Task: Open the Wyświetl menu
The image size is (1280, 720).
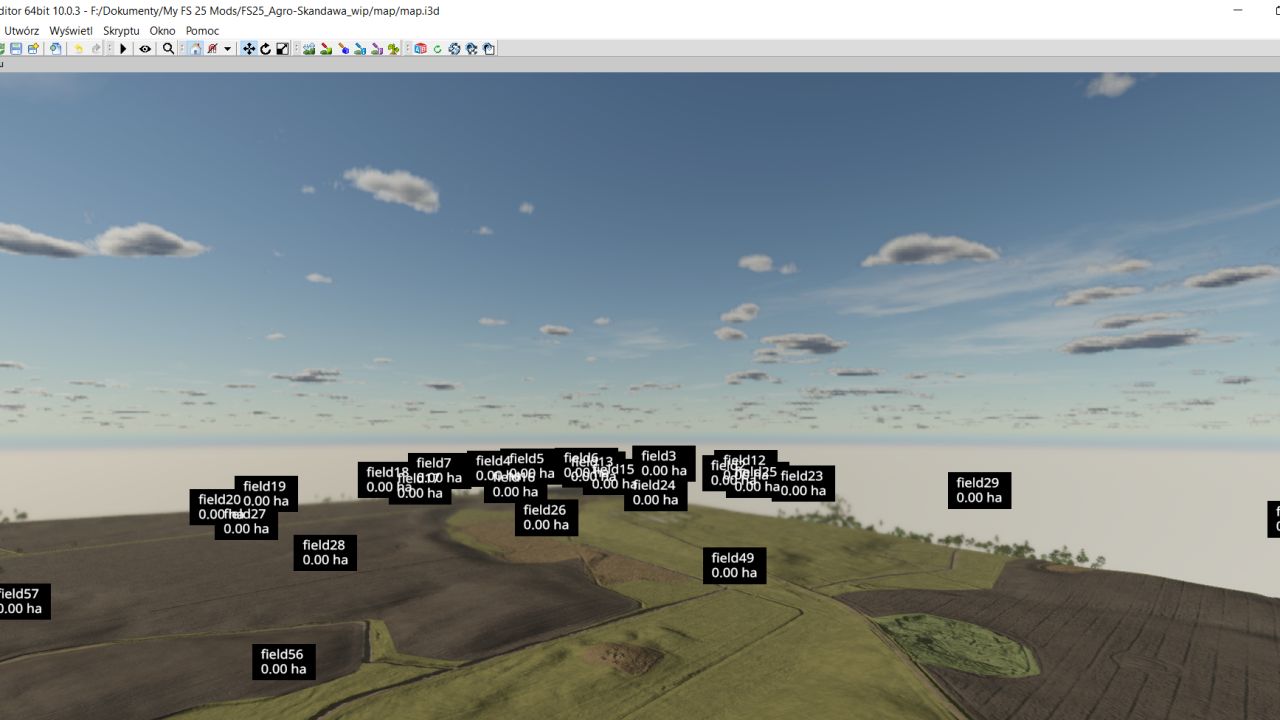Action: coord(70,31)
